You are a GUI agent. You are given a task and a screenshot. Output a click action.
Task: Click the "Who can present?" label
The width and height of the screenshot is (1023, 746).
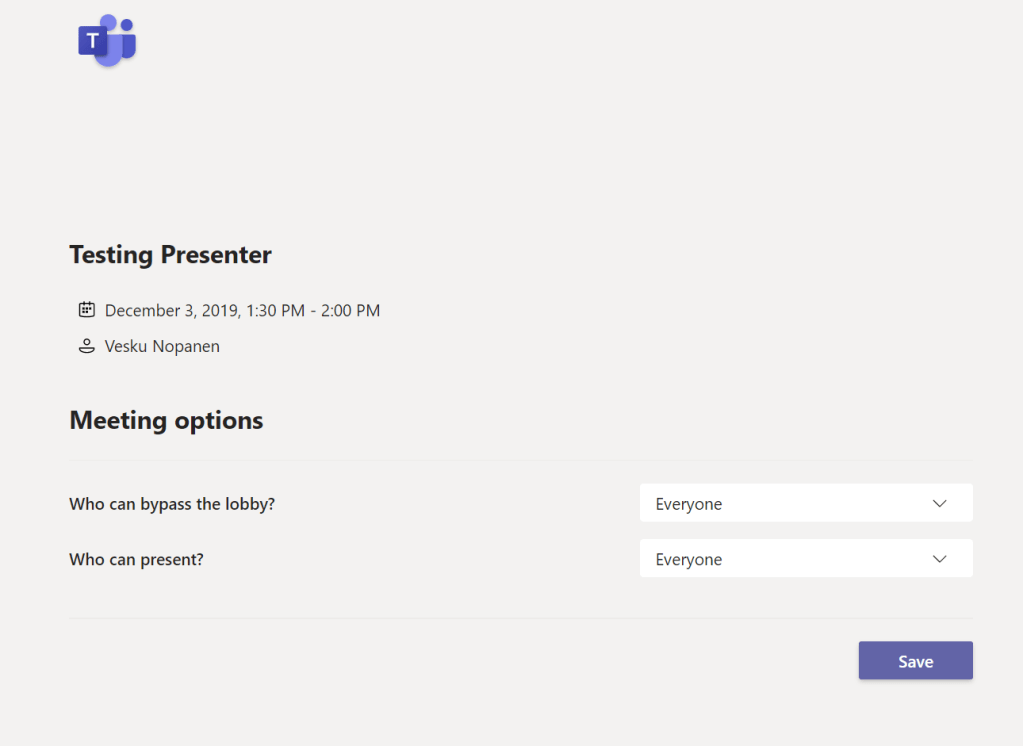click(136, 560)
